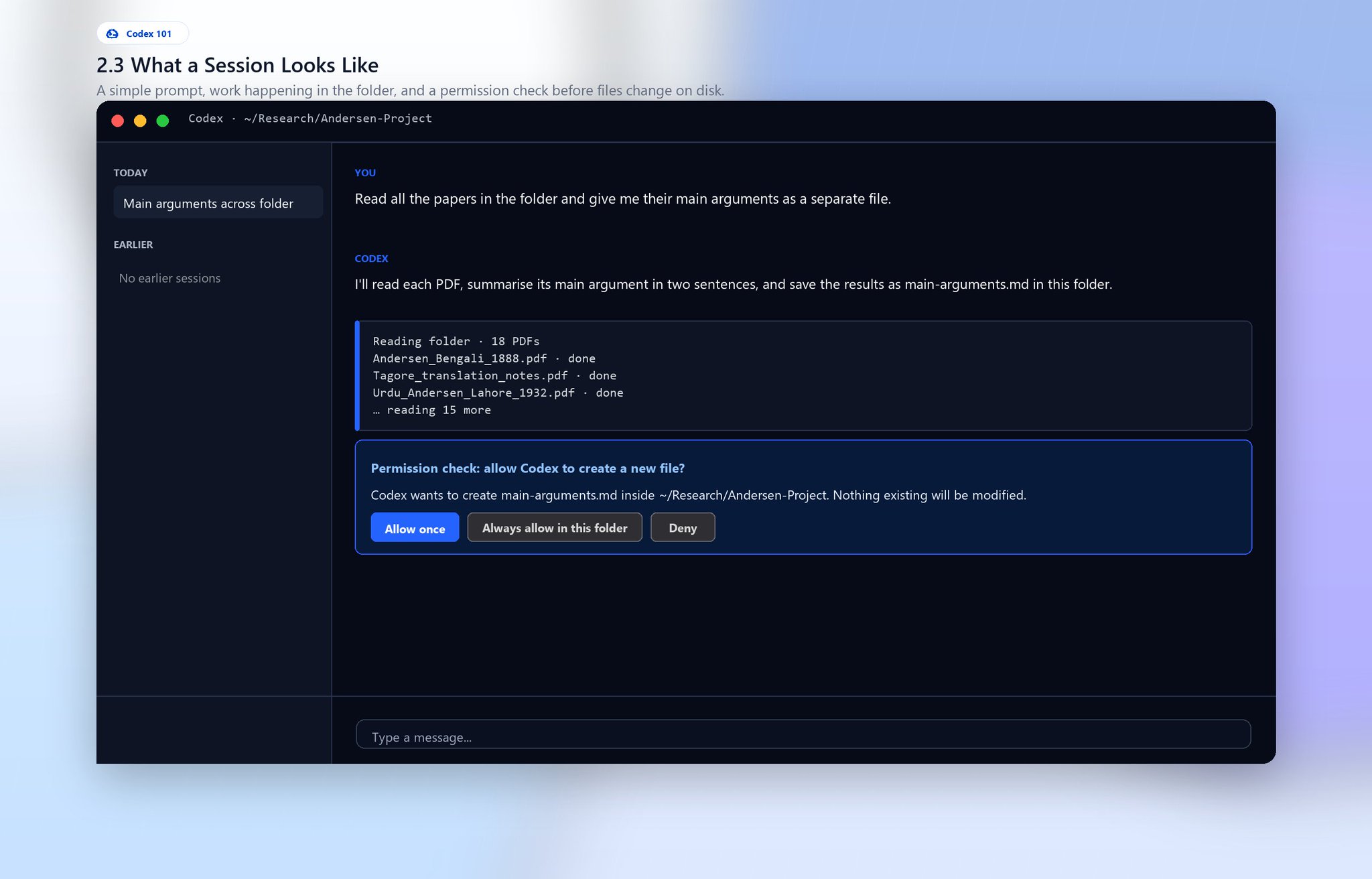This screenshot has height=879, width=1372.
Task: Click the 'Nothing existing will be modified' description
Action: (x=699, y=495)
